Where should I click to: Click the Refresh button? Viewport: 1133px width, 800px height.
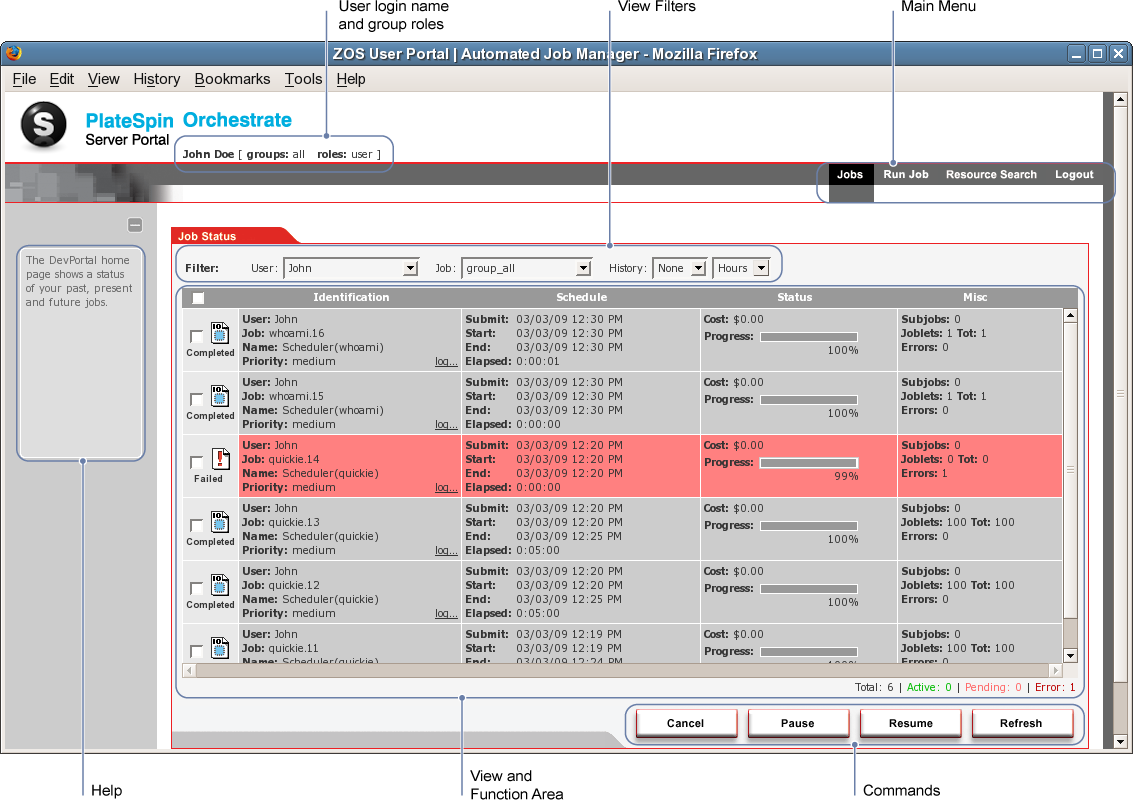(x=1022, y=723)
